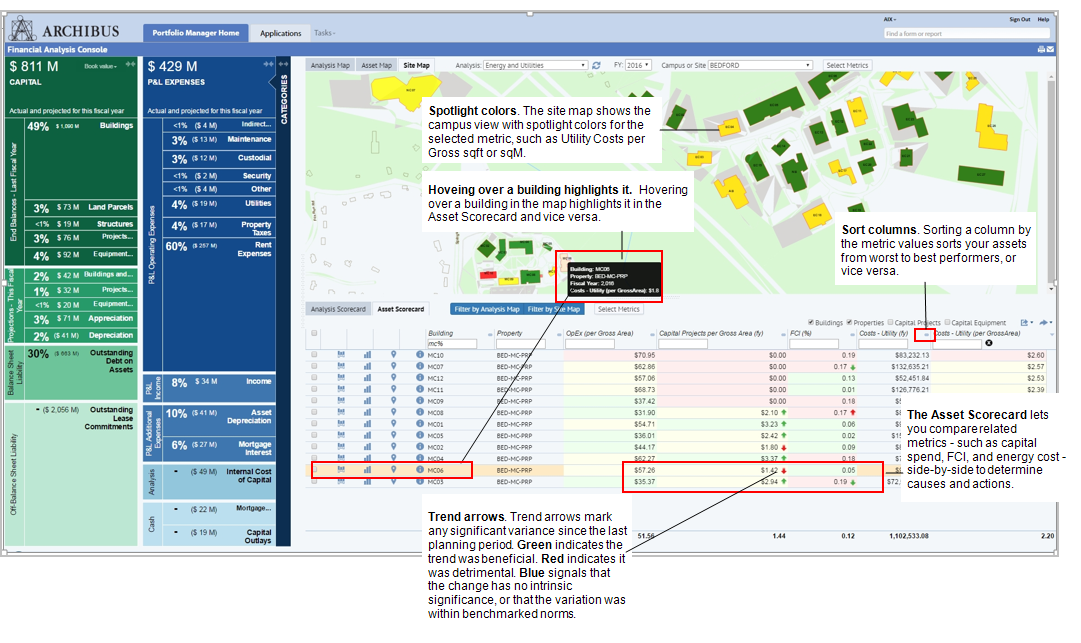The width and height of the screenshot is (1081, 643).
Task: Click the refresh icon next to Analysis dropdown
Action: coord(596,65)
